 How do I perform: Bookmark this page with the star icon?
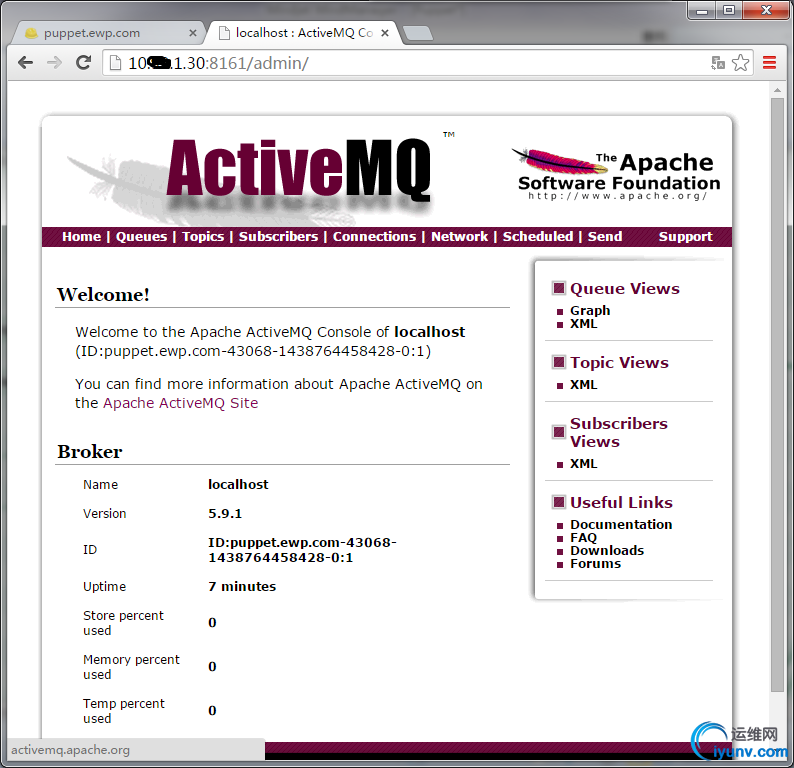pyautogui.click(x=740, y=63)
